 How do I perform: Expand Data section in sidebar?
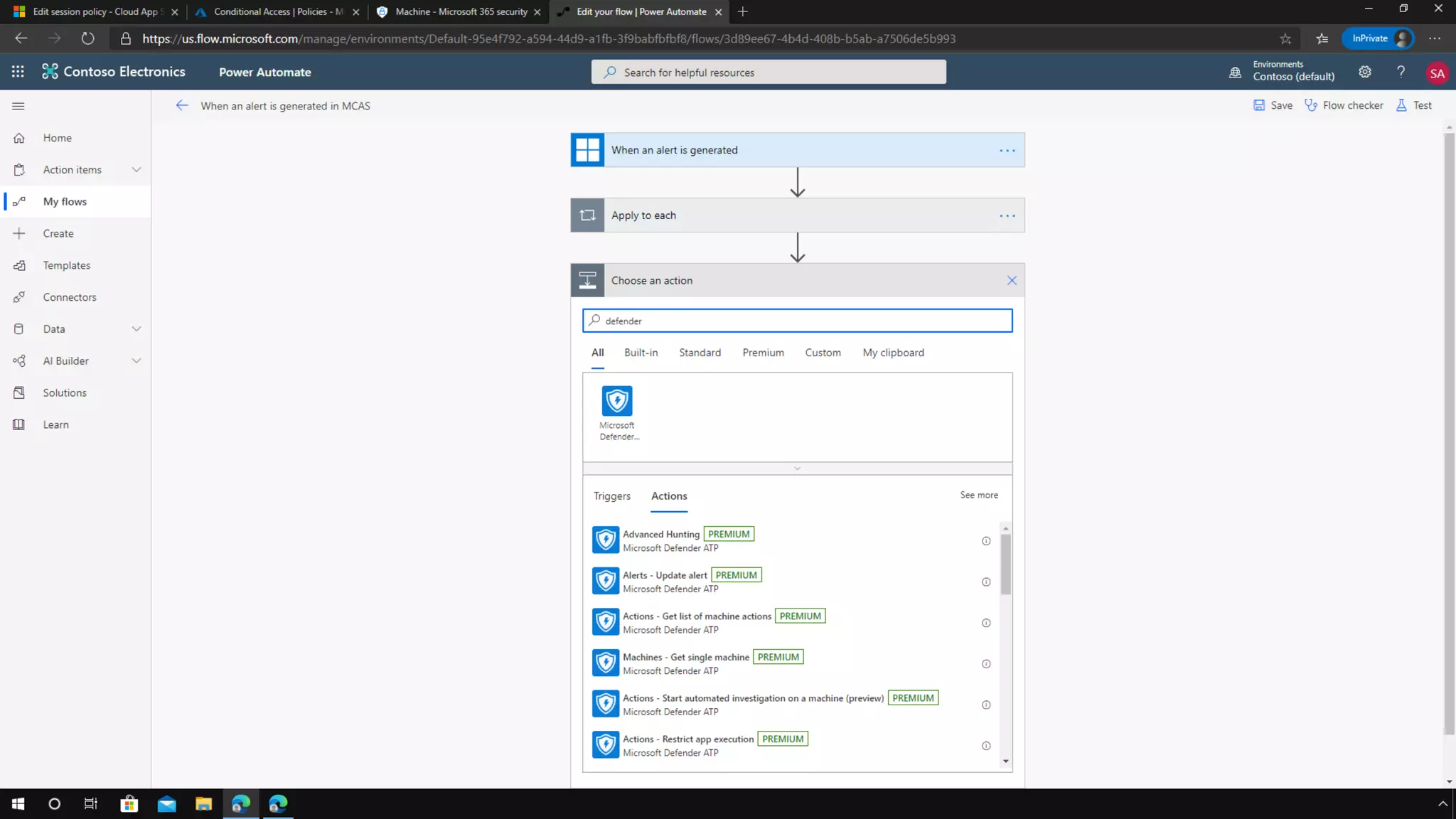(136, 329)
